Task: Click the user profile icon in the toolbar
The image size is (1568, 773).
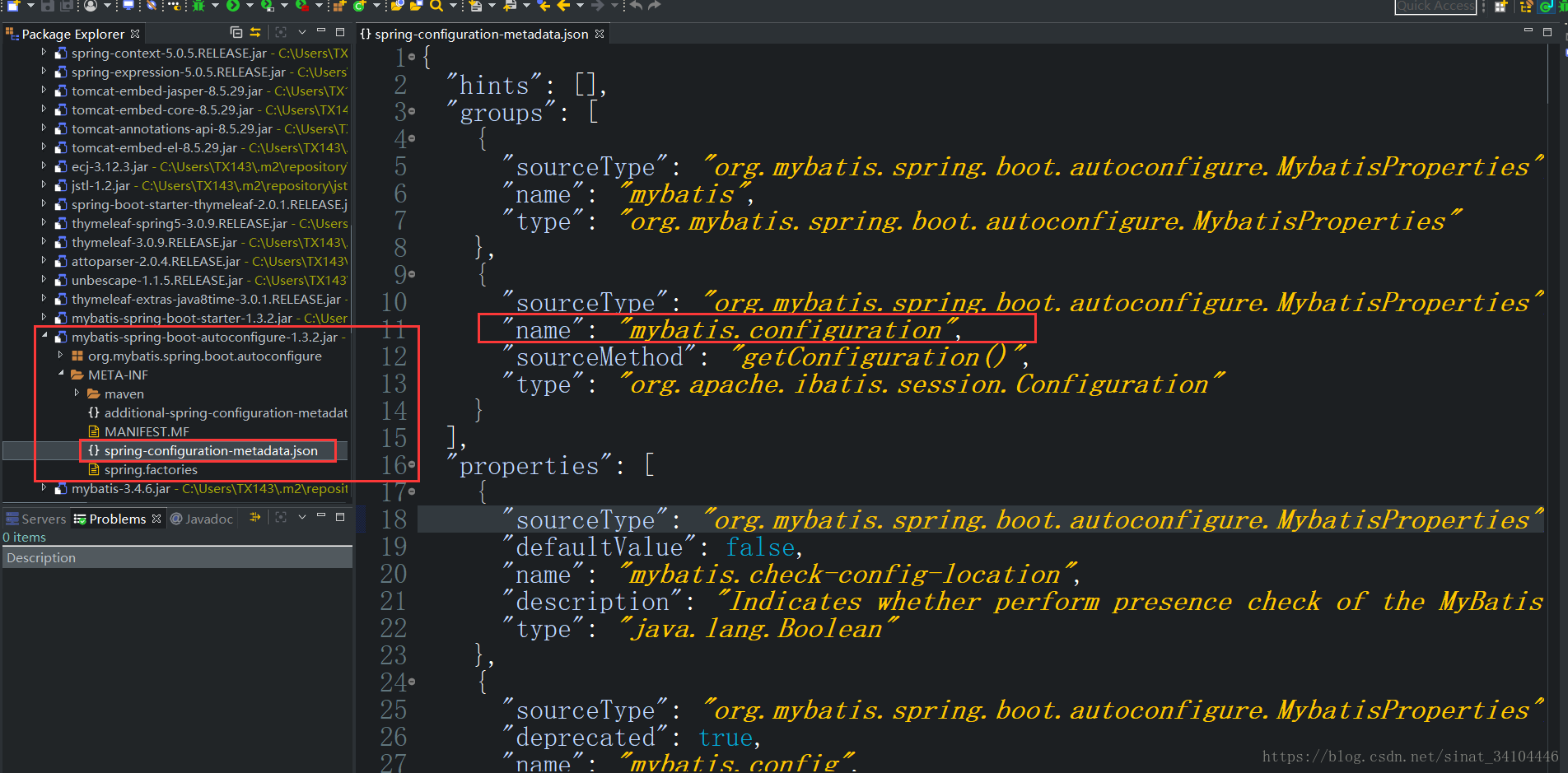Action: coord(91,6)
